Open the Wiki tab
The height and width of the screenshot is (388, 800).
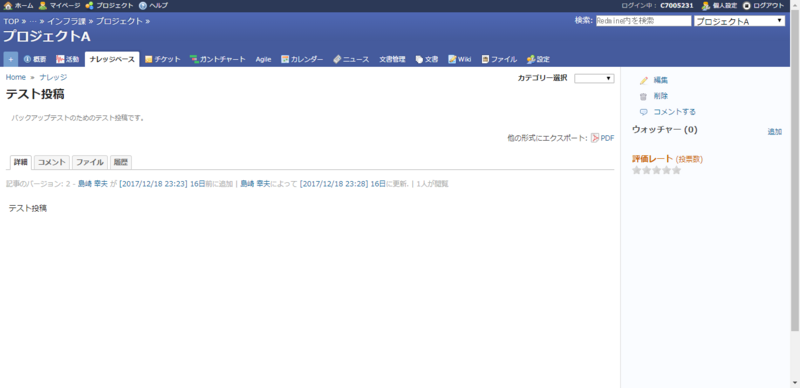[460, 59]
